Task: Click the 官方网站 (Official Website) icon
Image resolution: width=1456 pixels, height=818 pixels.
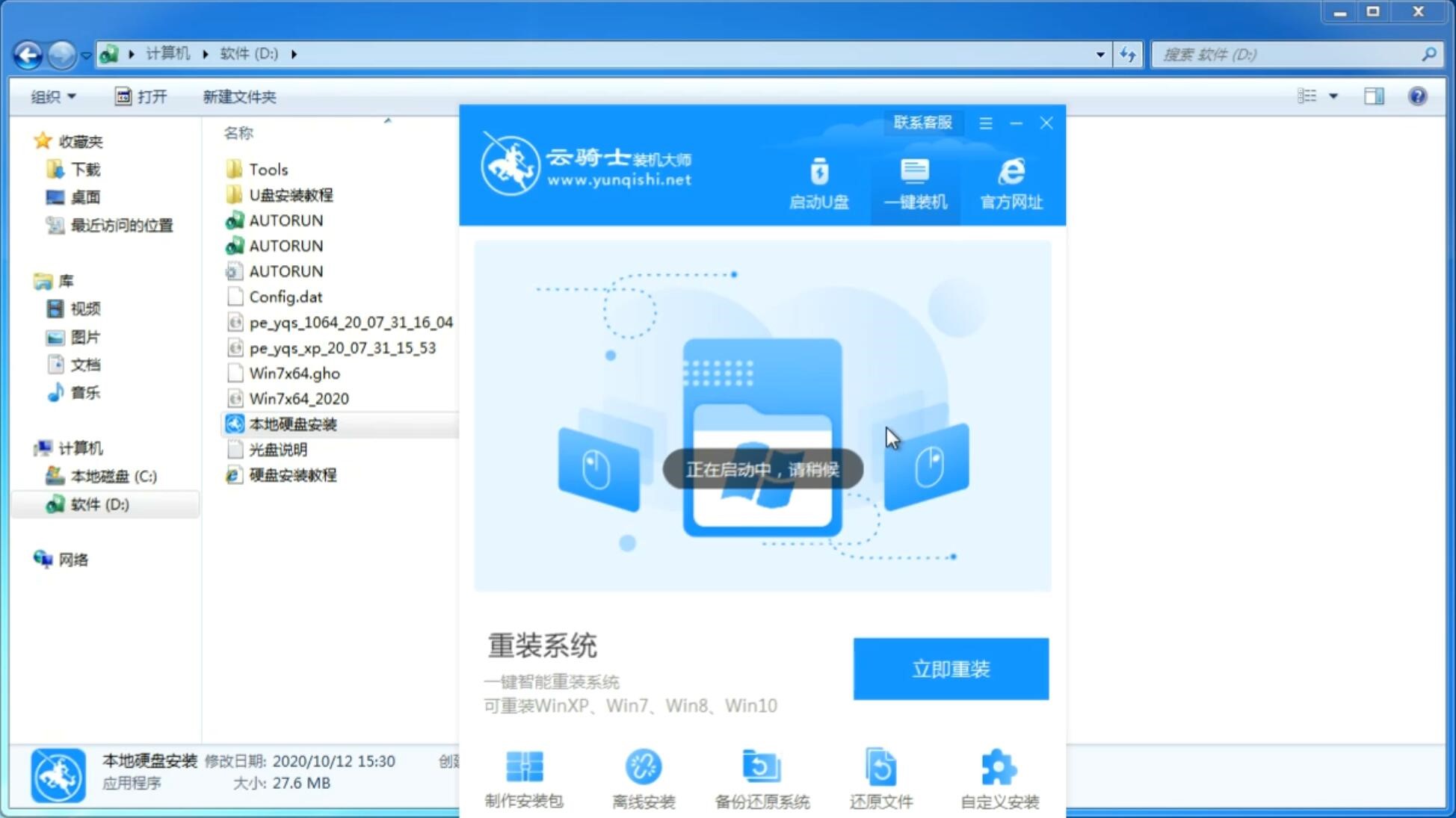Action: coord(1008,183)
